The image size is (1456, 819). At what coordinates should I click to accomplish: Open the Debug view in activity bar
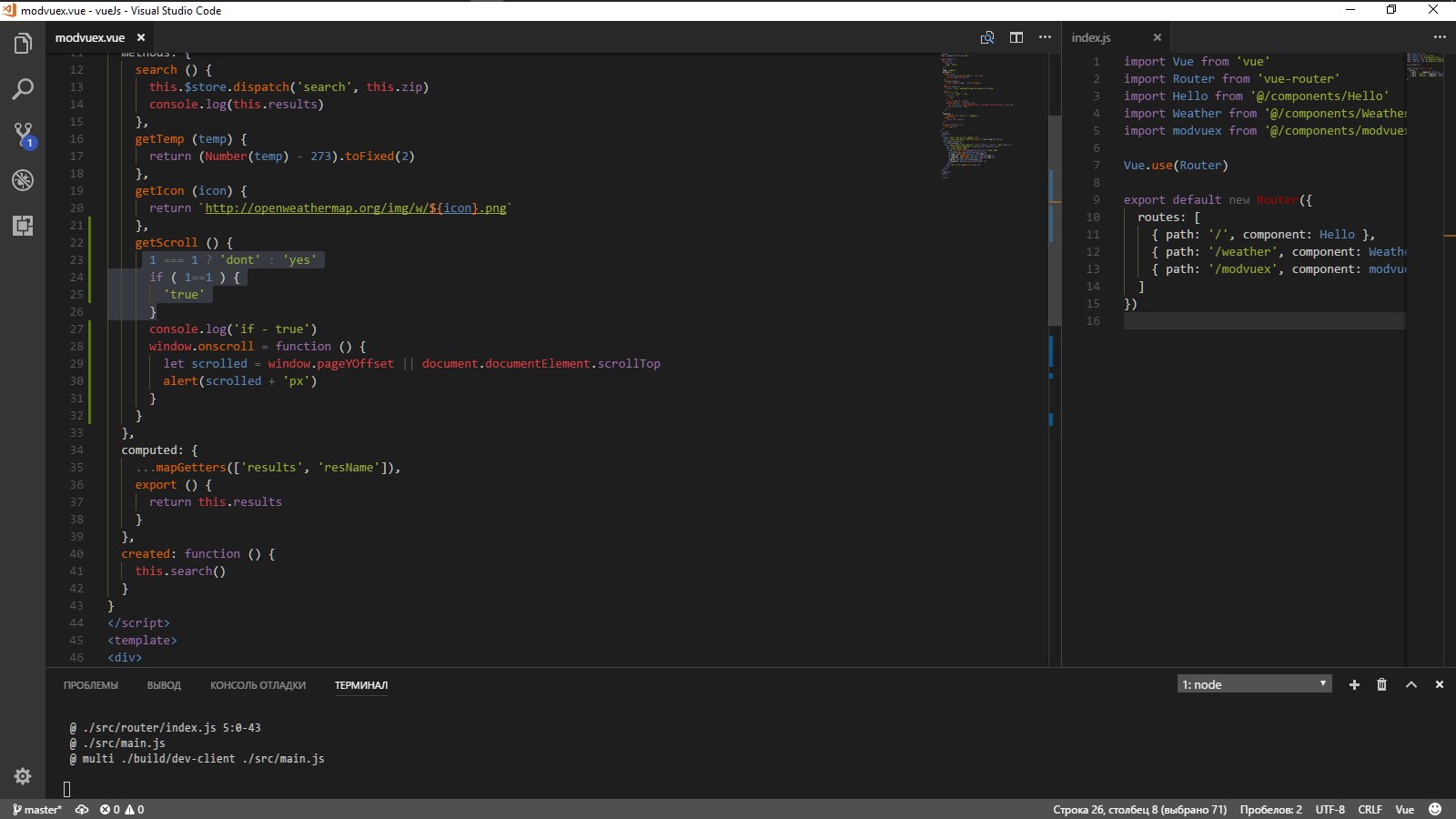(23, 179)
